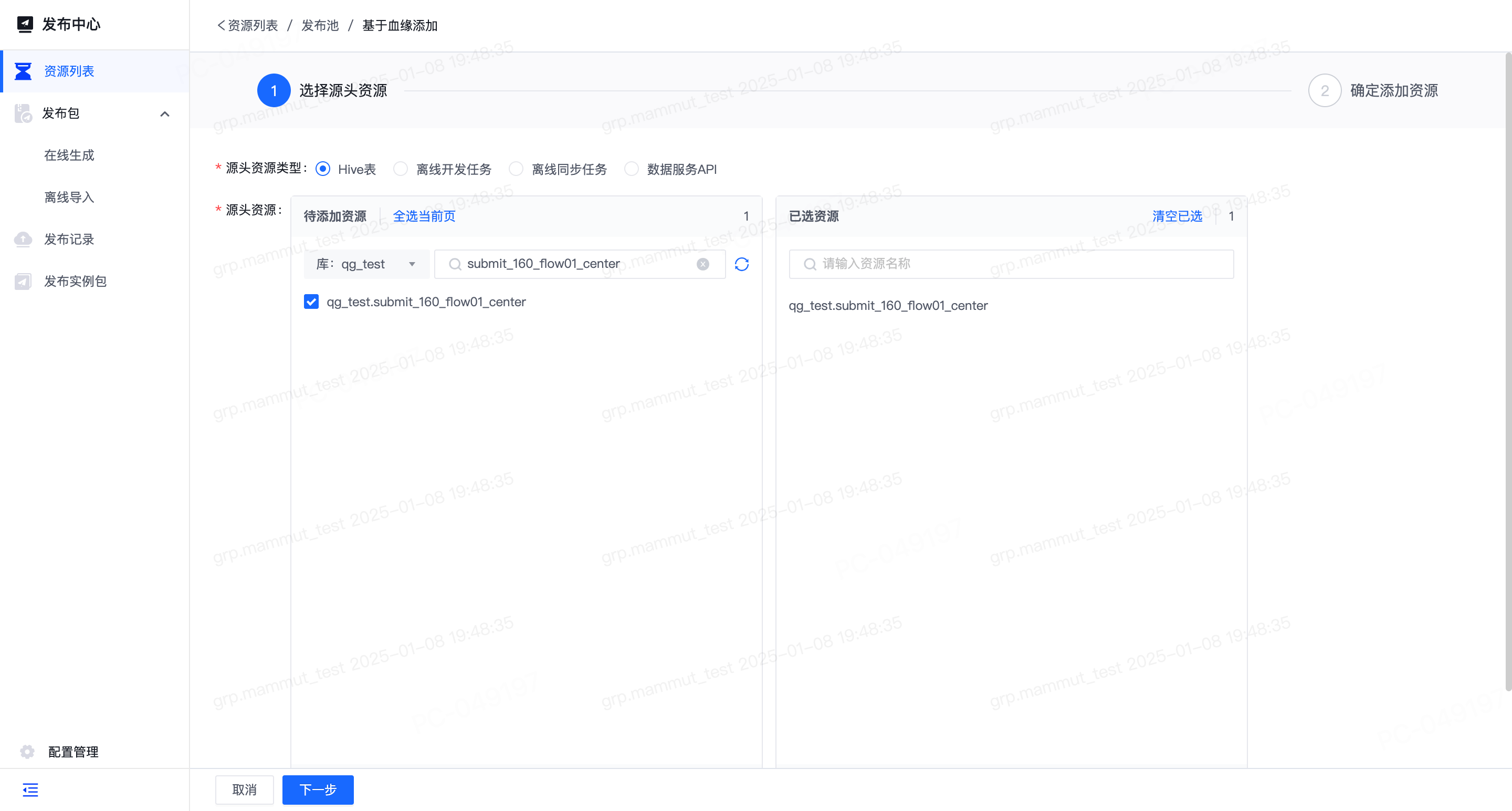Go back via 资源列表 breadcrumb arrow
Screen dimensions: 1512x811
point(220,25)
